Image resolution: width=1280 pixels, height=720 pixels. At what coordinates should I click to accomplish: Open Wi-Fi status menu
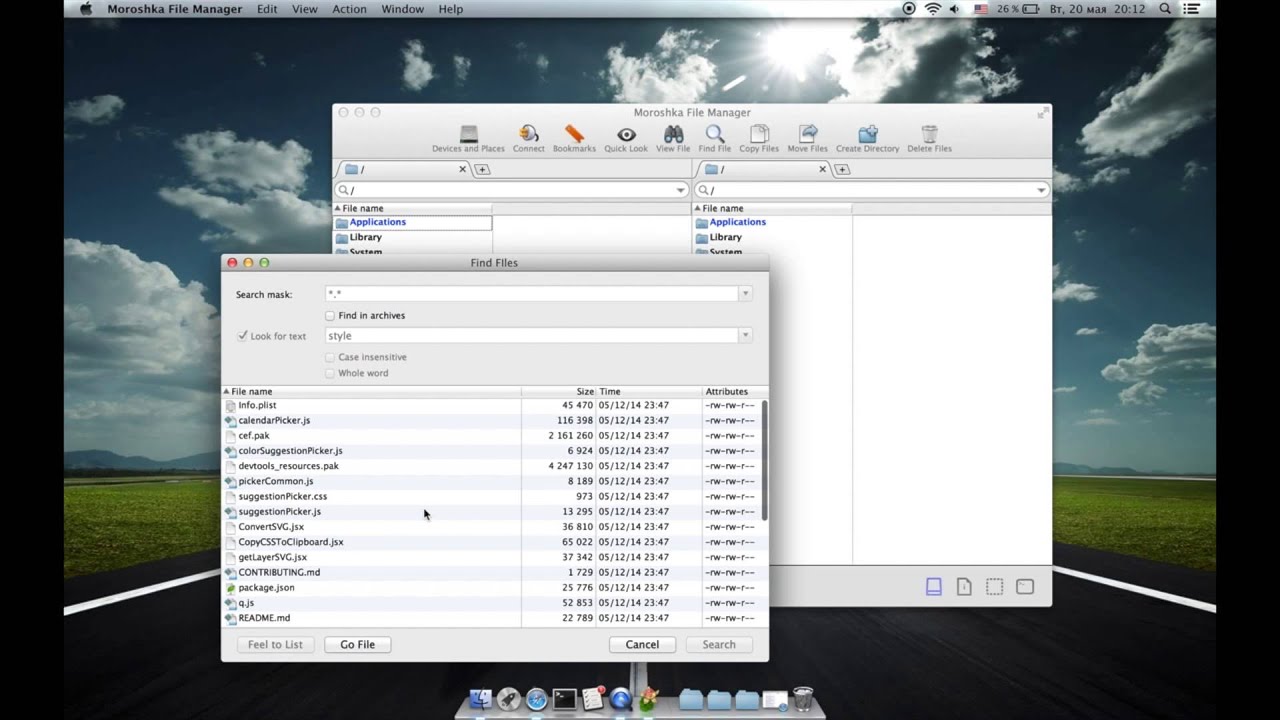932,9
